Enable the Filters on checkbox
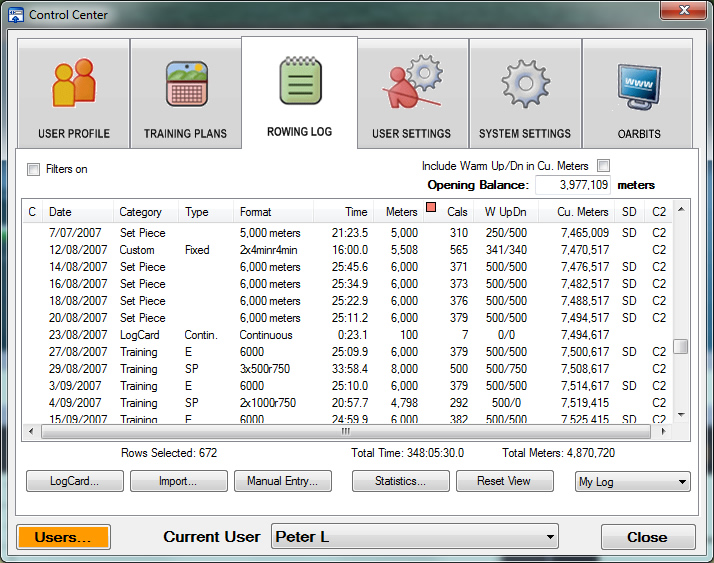Viewport: 714px width, 563px height. 34,169
